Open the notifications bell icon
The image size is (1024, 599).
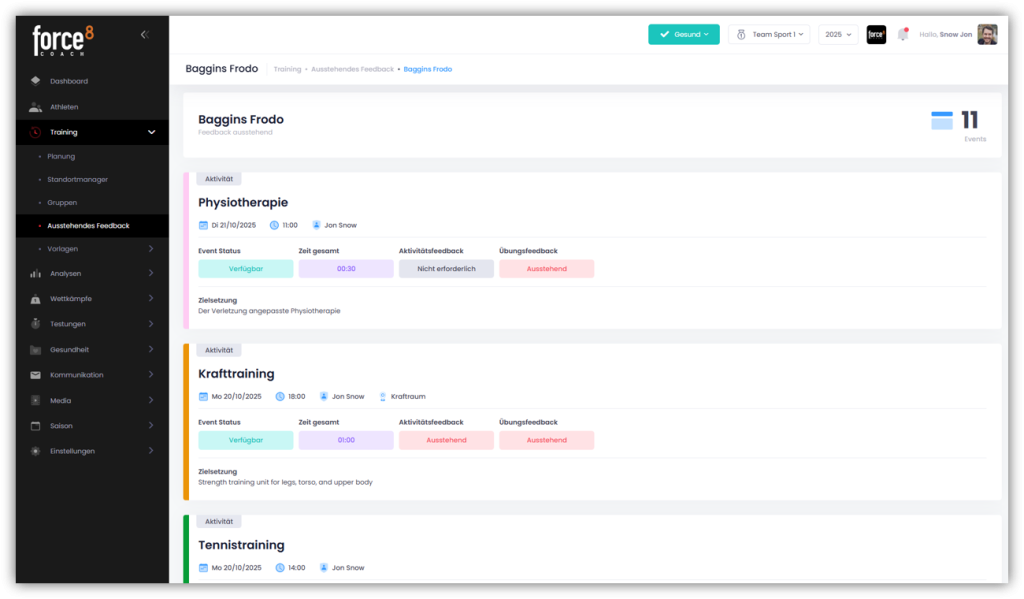tap(903, 35)
